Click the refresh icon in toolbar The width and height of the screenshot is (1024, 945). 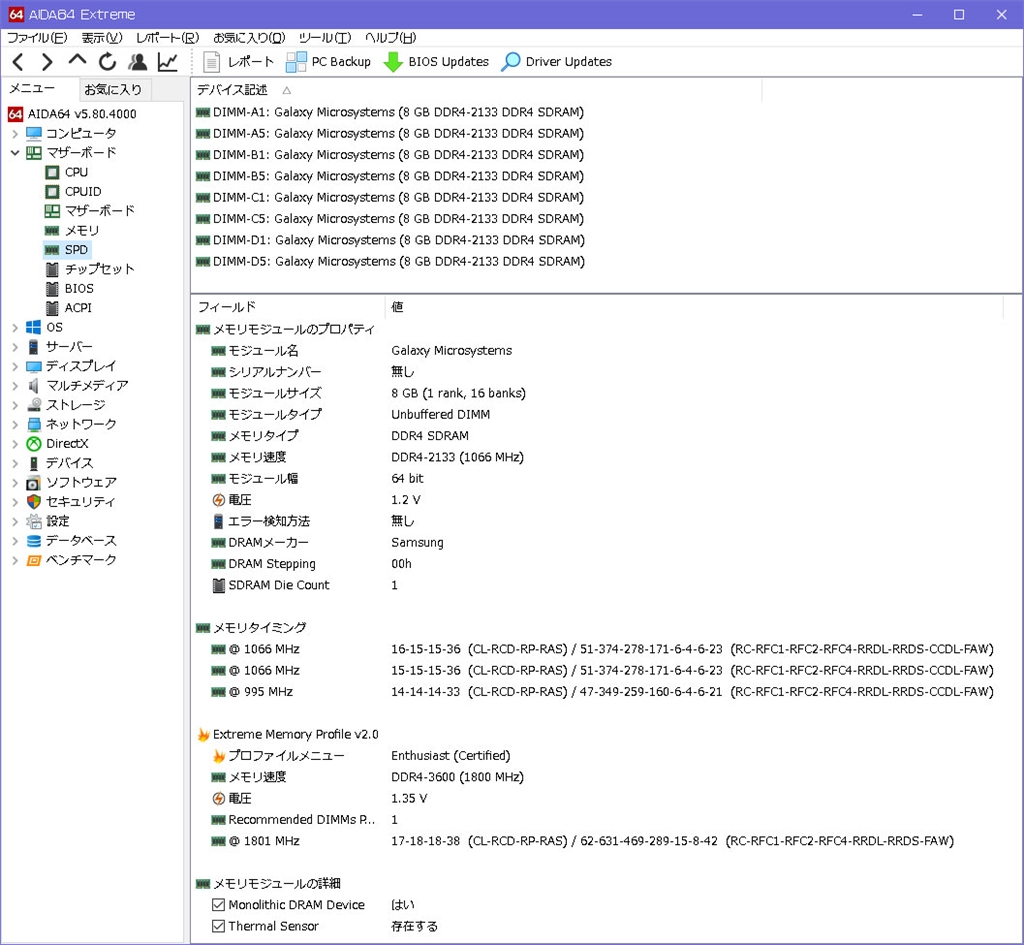[107, 62]
